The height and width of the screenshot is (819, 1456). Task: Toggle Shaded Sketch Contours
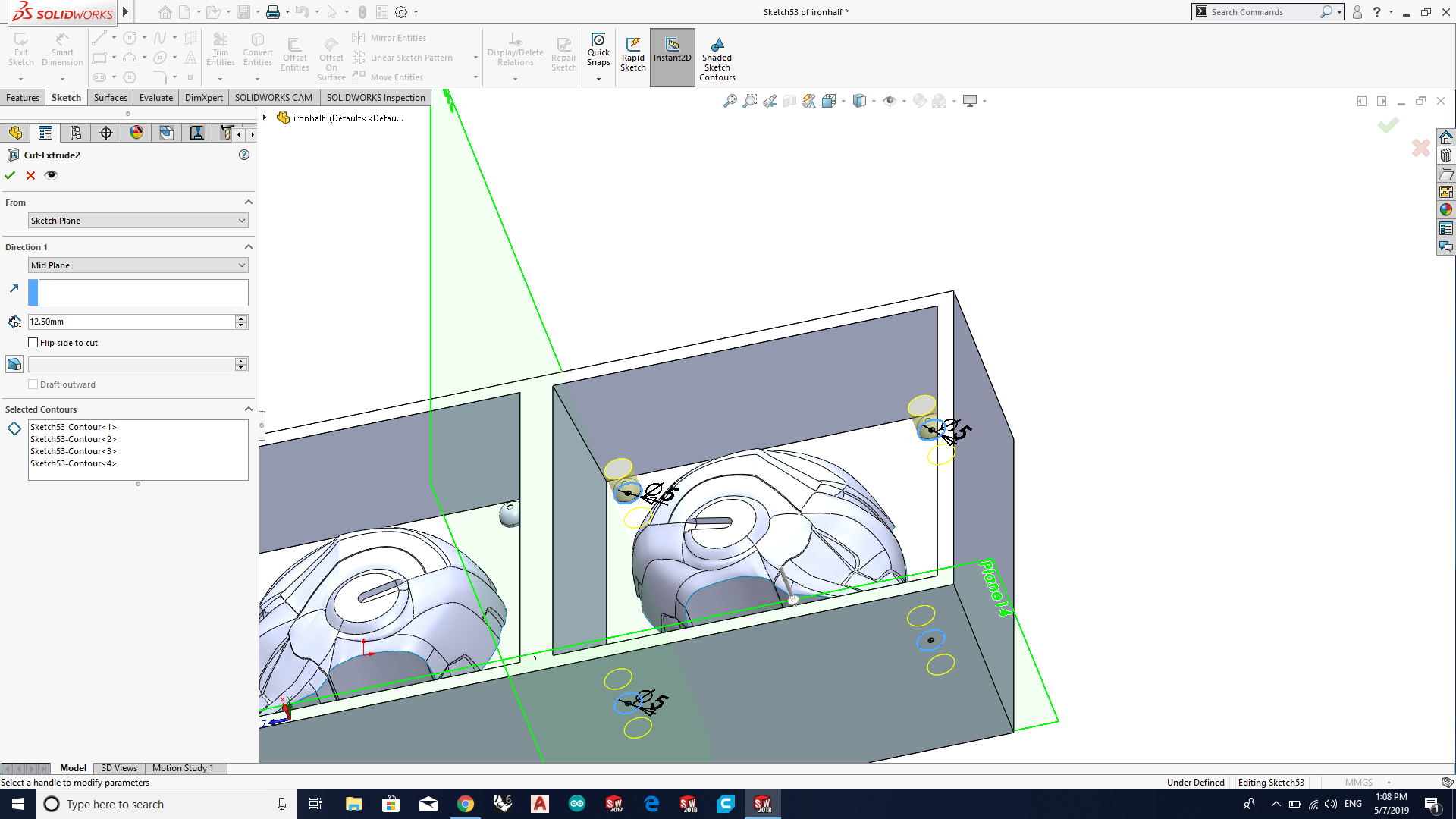coord(717,59)
